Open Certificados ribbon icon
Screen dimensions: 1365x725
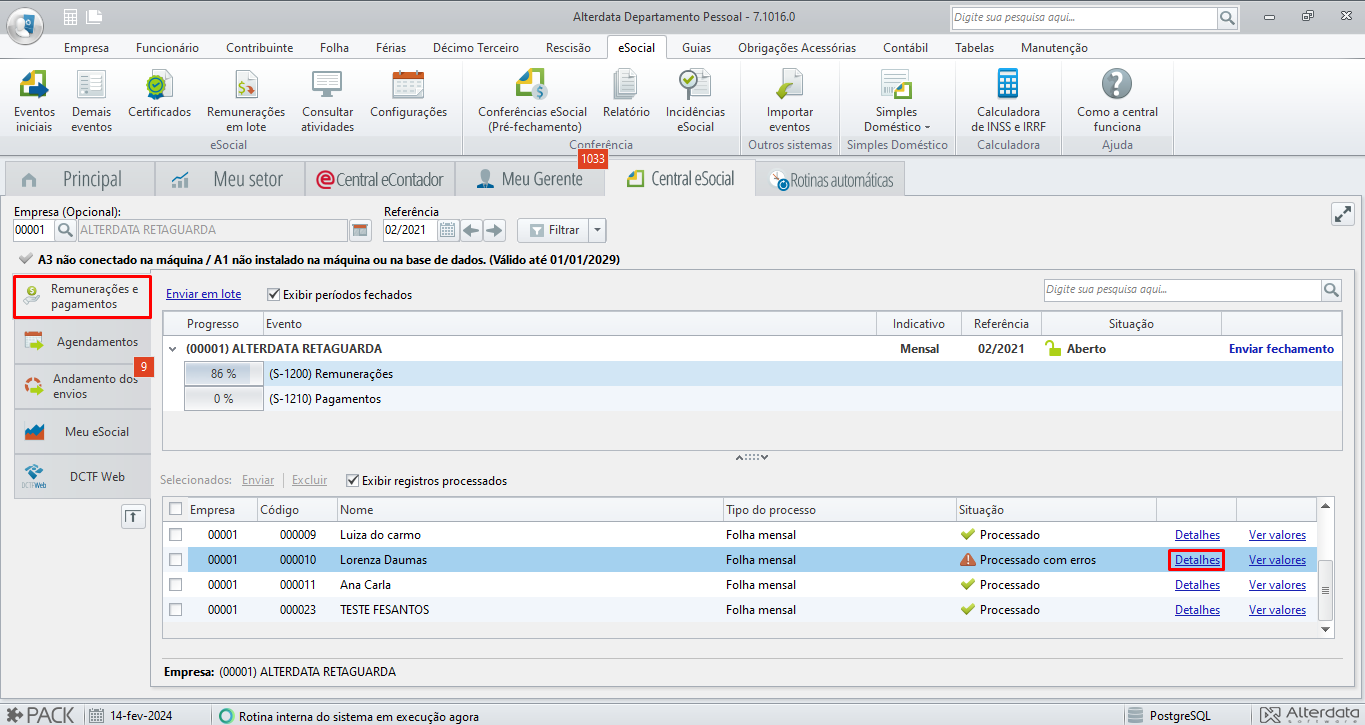[159, 95]
